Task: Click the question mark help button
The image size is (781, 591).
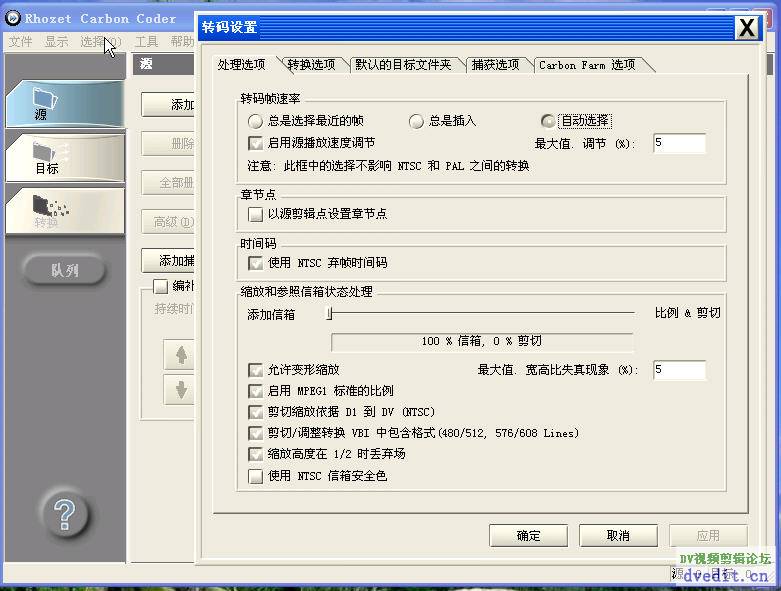Action: click(64, 514)
